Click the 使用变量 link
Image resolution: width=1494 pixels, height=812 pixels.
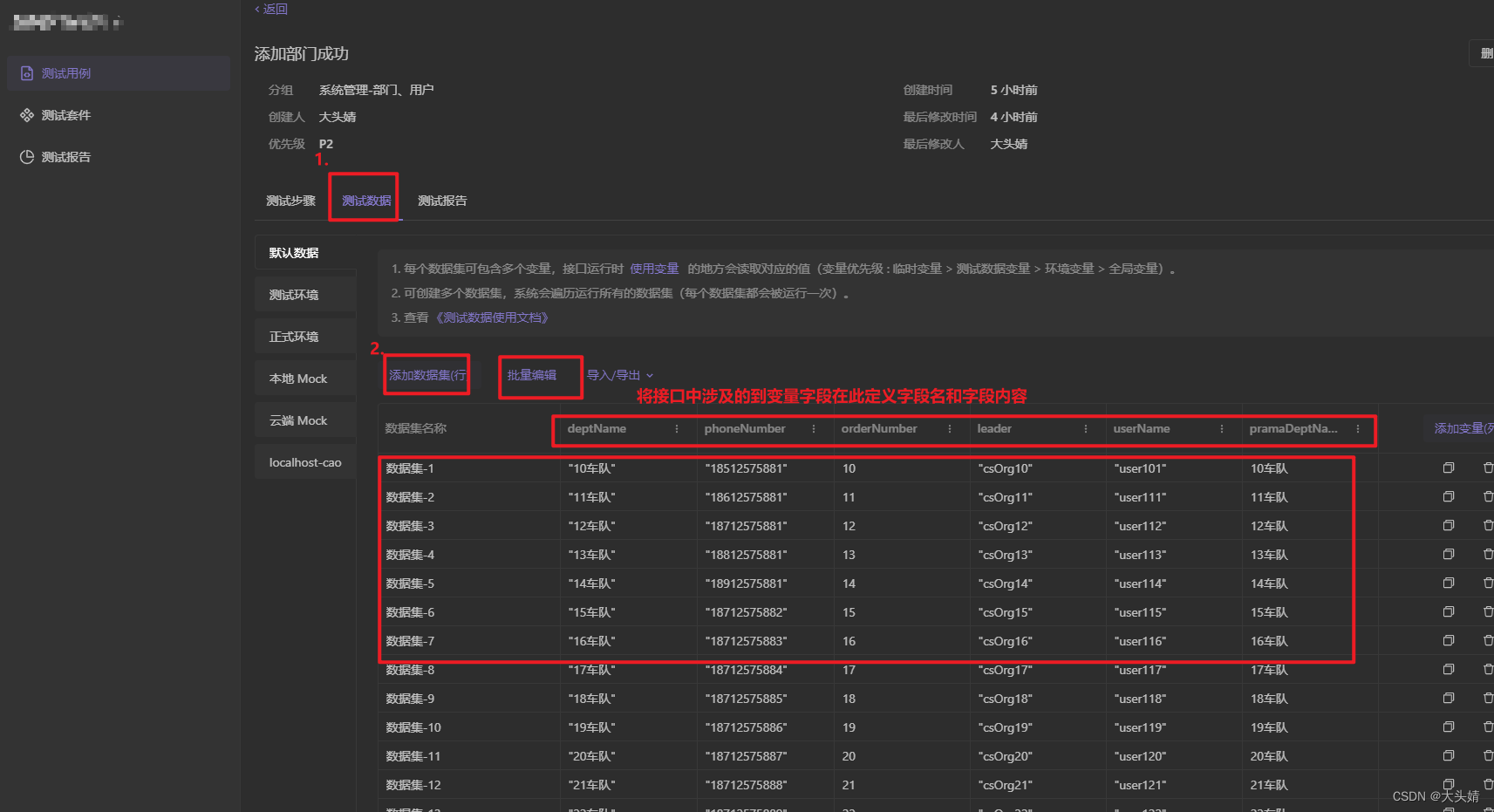coord(654,268)
